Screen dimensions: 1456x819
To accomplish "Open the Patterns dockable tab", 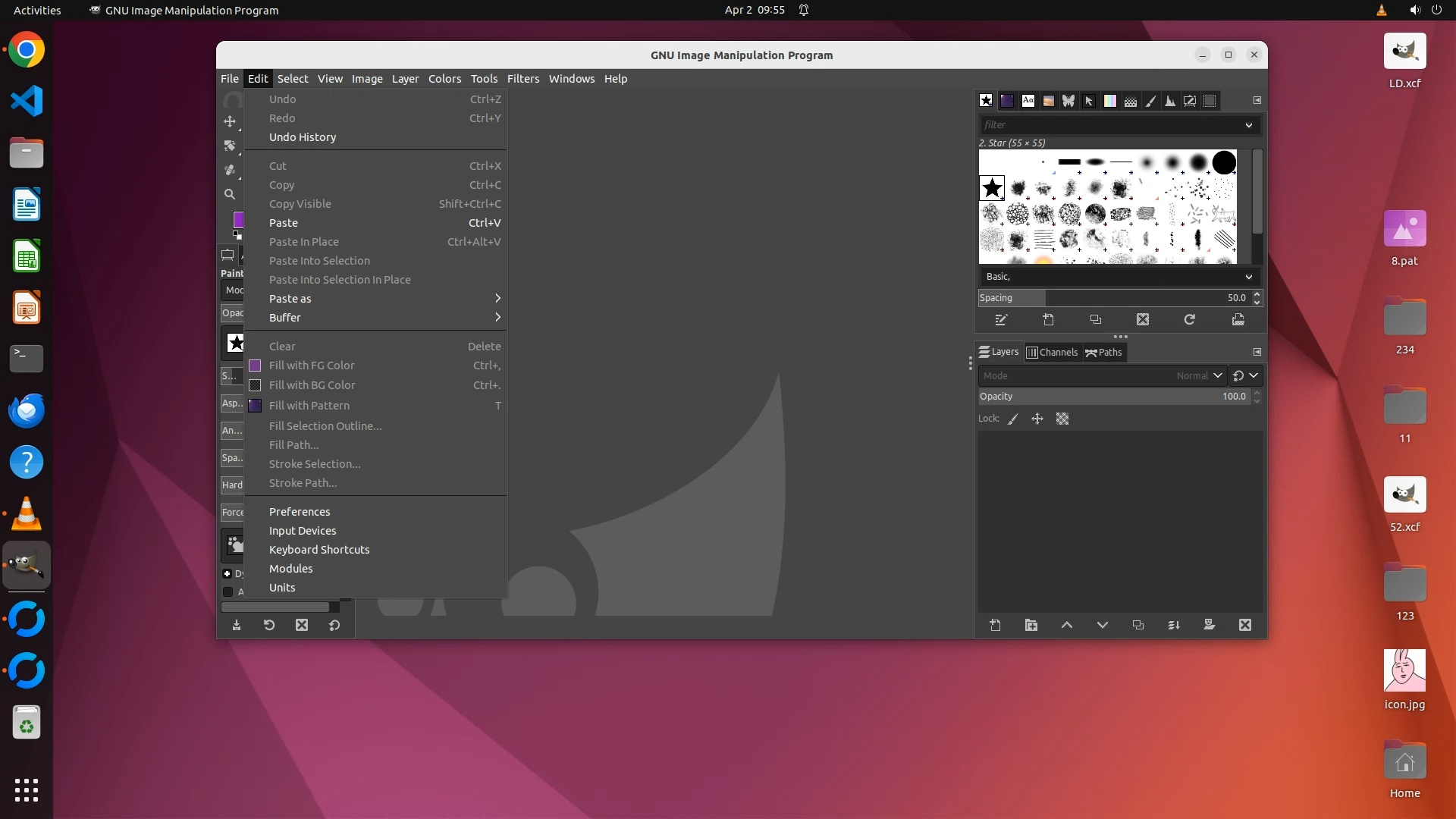I will tap(1007, 101).
